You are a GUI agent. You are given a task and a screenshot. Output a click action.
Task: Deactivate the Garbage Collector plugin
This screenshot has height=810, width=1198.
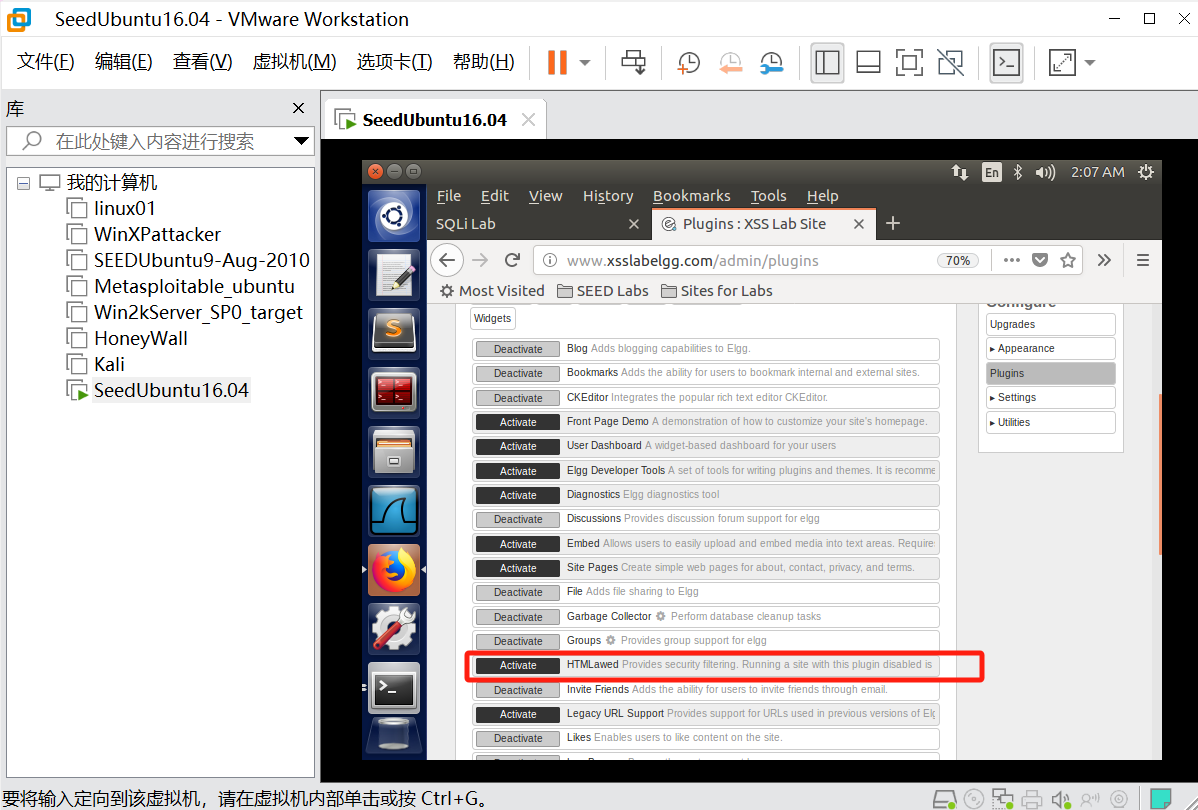pyautogui.click(x=518, y=617)
